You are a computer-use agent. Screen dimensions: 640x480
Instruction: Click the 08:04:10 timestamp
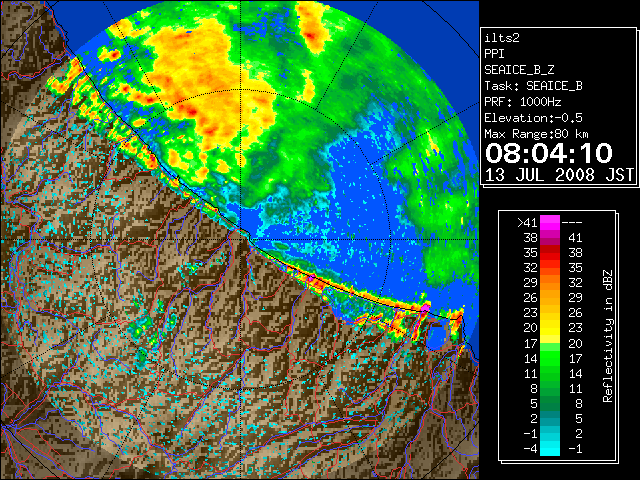[548, 153]
